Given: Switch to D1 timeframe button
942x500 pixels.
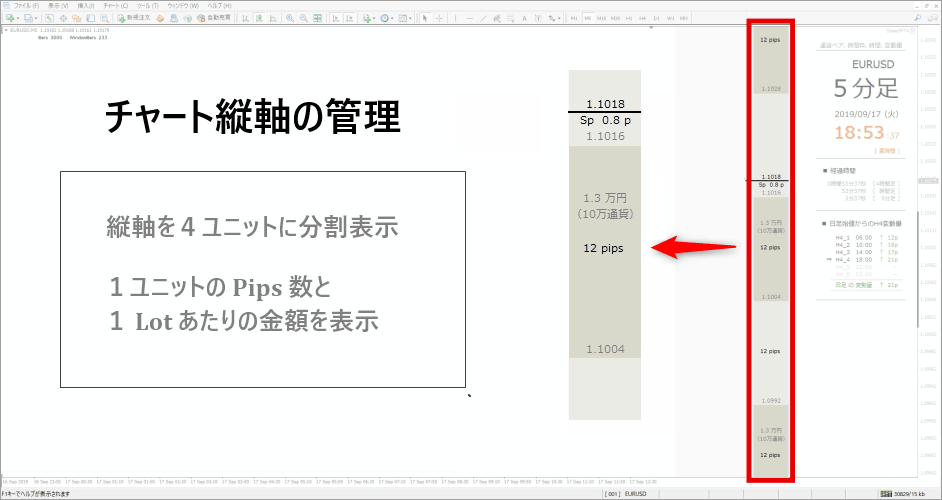Looking at the screenshot, I should [657, 18].
